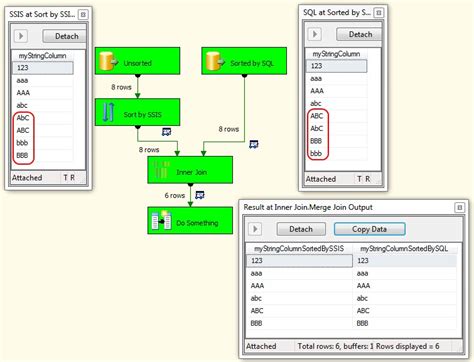The width and height of the screenshot is (474, 362).
Task: Click play arrow in SSIS at Sort viewer
Action: coord(21,36)
